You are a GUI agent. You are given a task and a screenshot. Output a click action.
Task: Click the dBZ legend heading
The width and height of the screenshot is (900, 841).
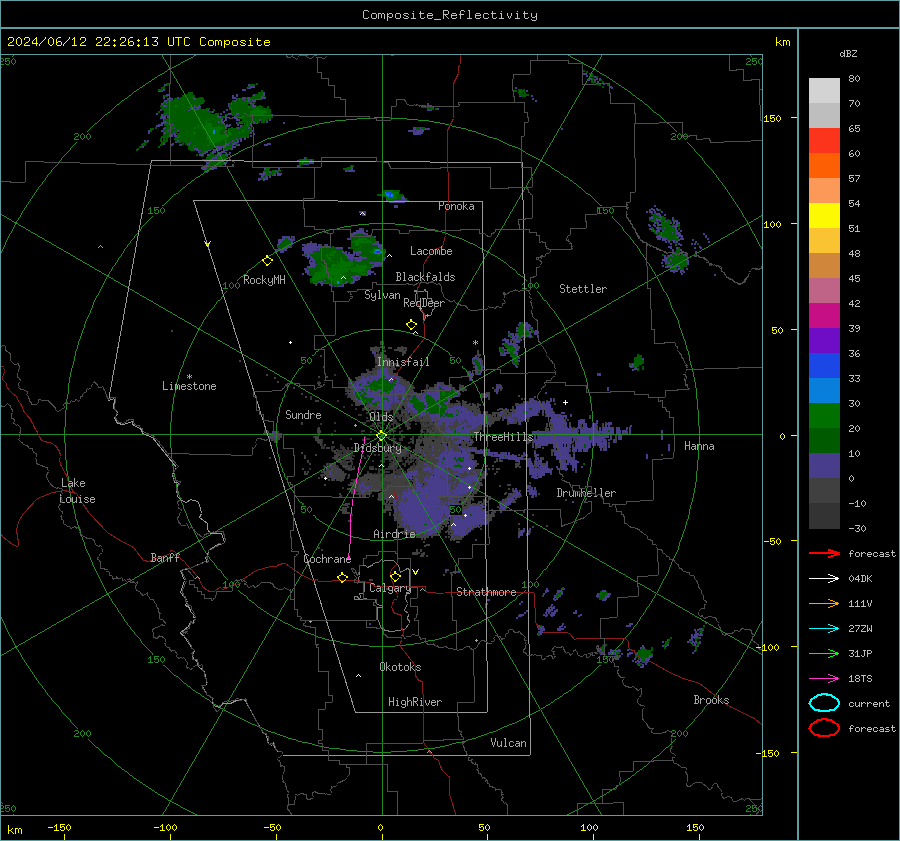tap(848, 53)
